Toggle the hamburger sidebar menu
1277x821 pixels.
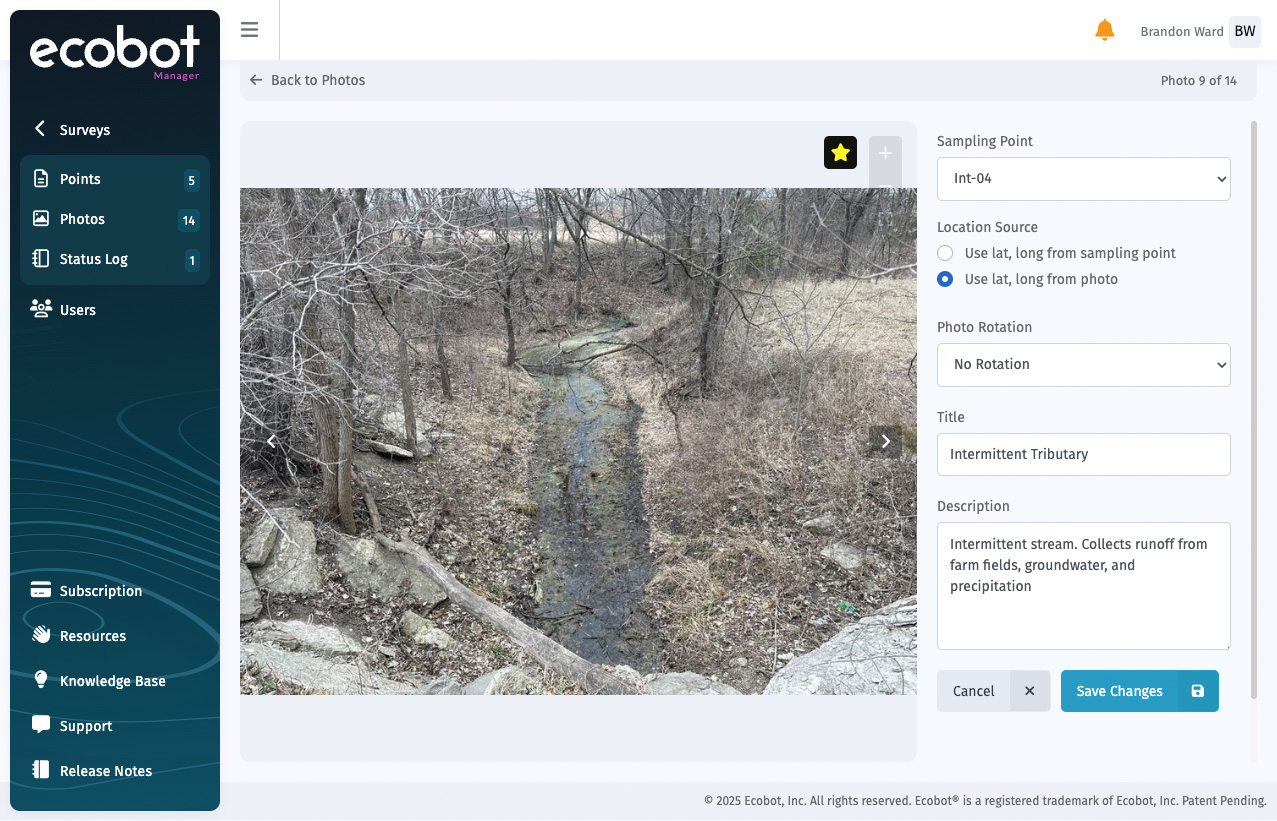tap(250, 30)
